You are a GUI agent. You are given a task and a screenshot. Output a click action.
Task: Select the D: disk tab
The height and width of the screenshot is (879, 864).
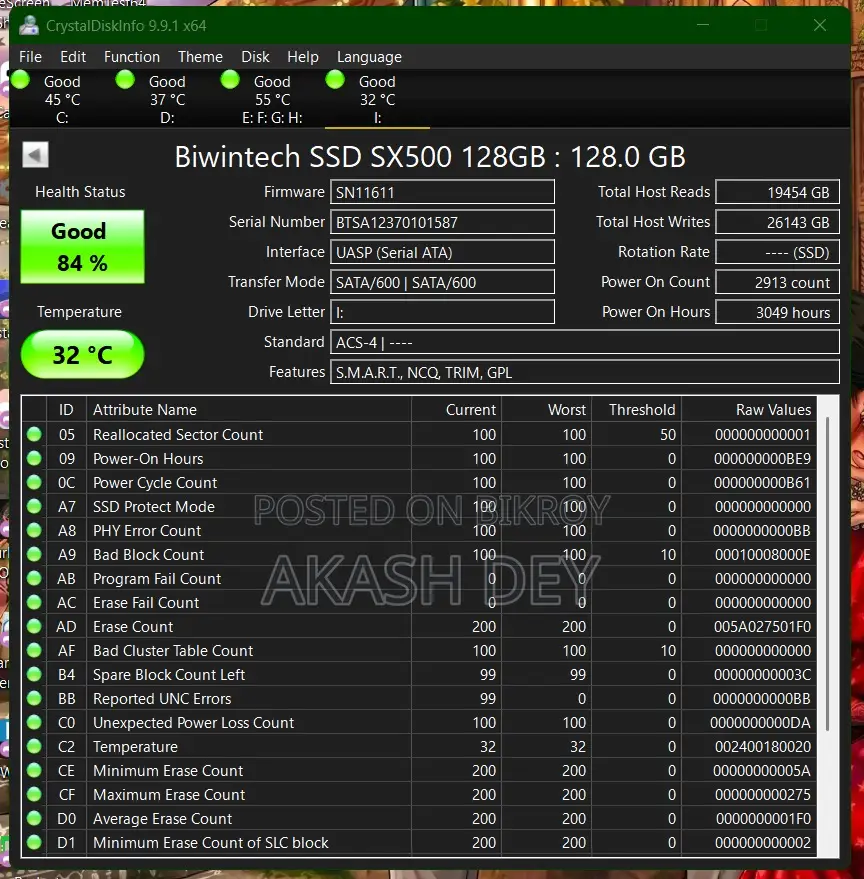click(x=167, y=99)
